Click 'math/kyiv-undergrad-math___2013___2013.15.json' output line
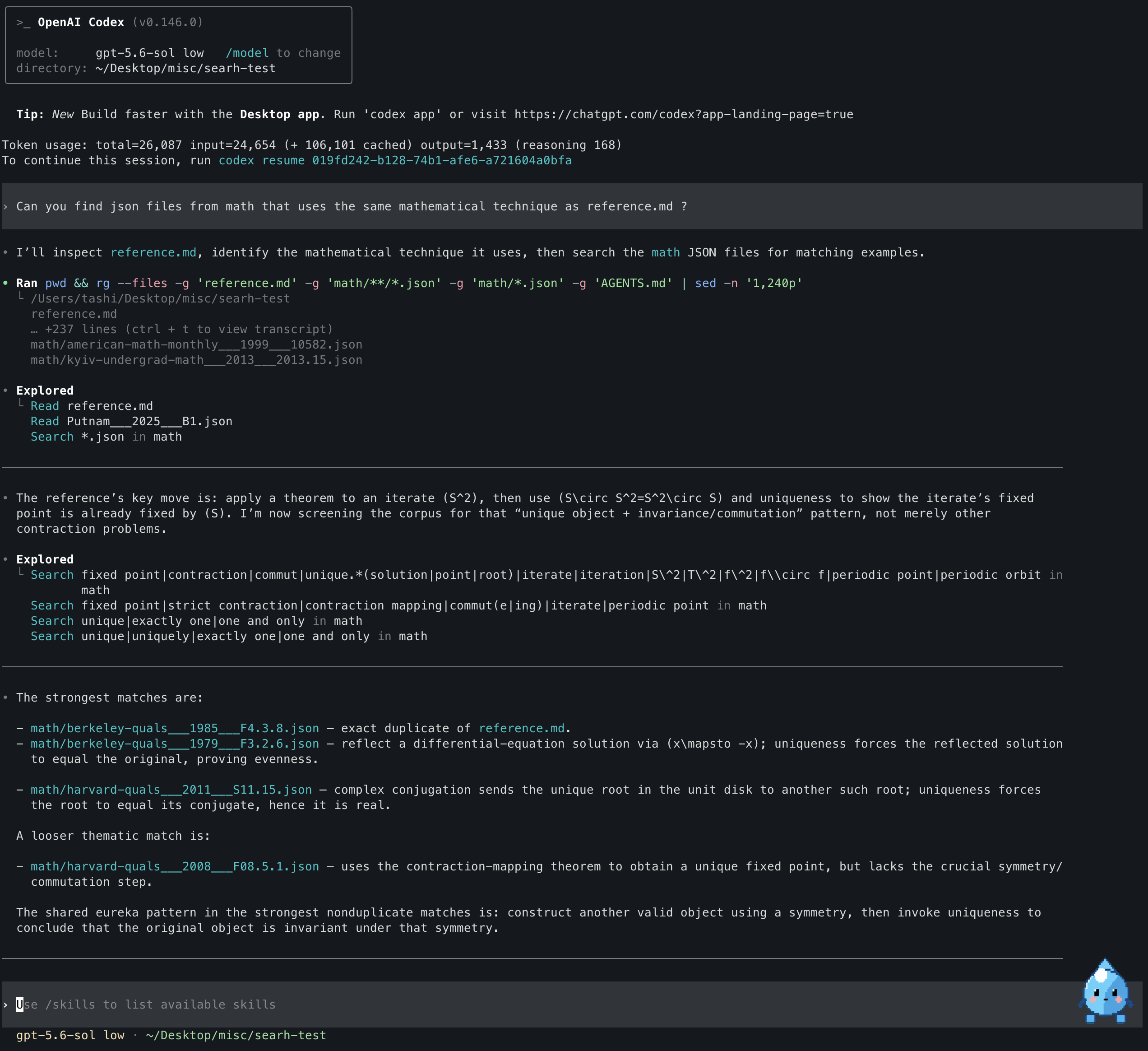The height and width of the screenshot is (1051, 1148). pos(196,360)
